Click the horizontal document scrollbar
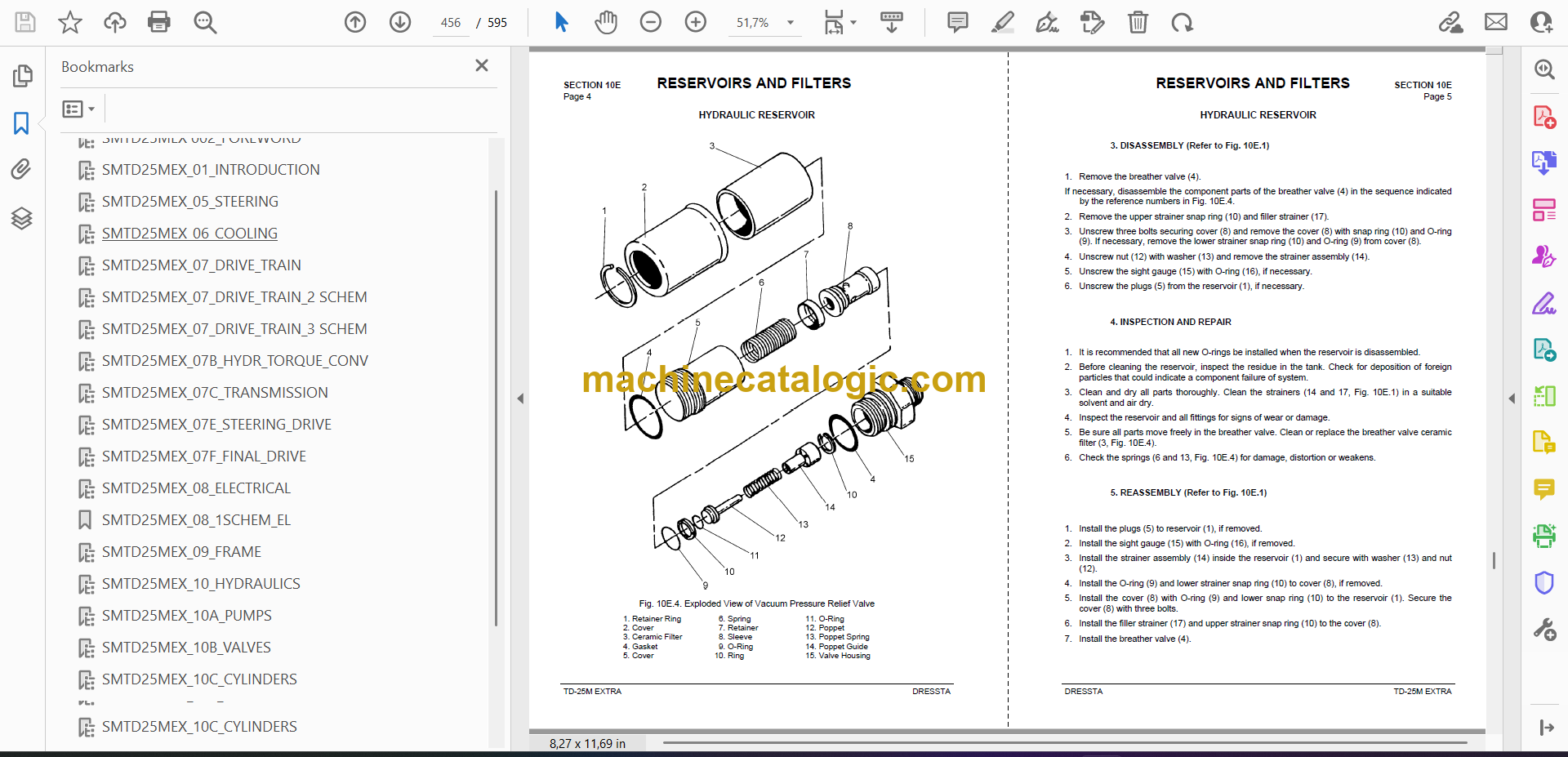Image resolution: width=1568 pixels, height=757 pixels. [1065, 742]
